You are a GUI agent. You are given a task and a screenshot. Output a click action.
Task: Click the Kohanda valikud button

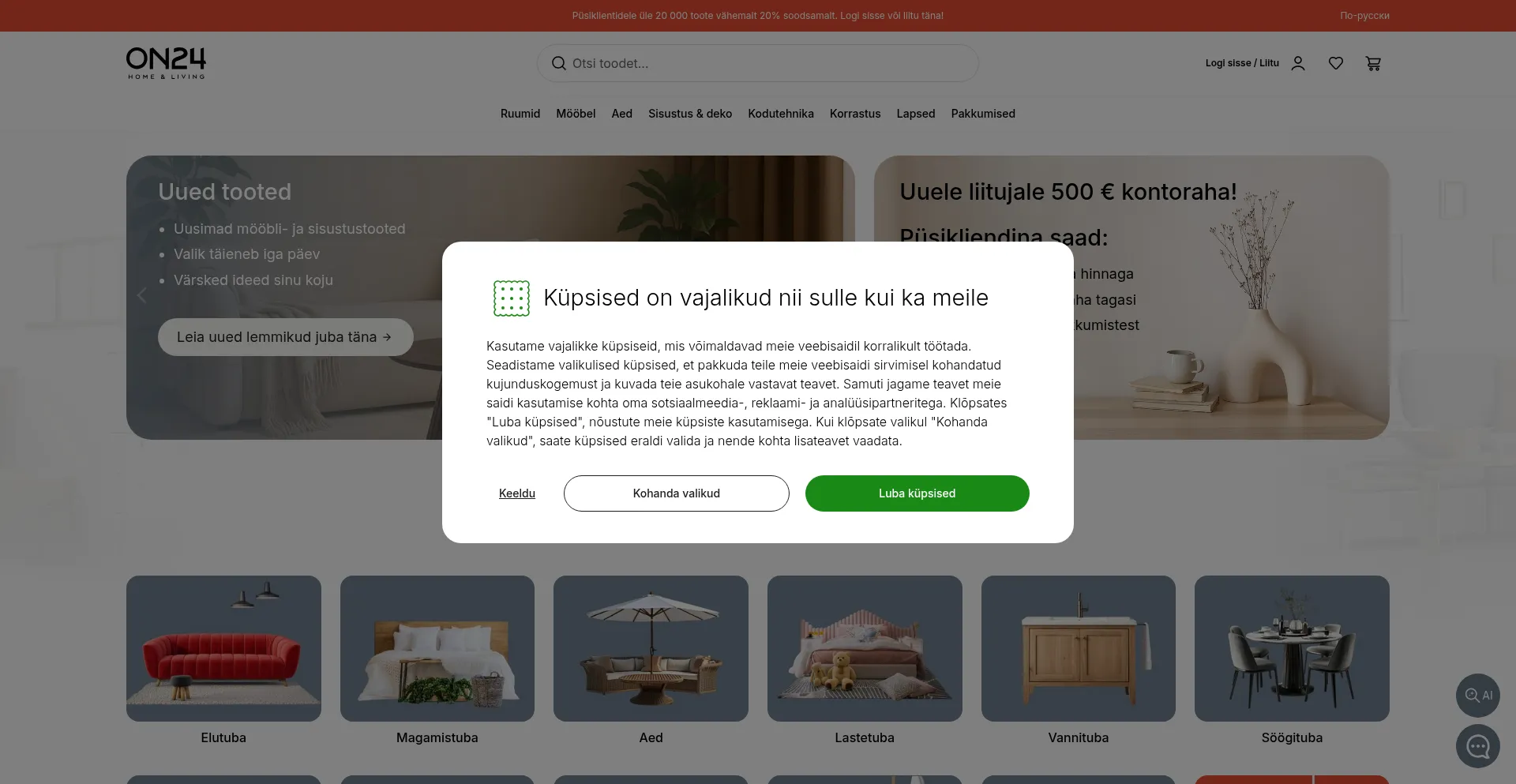coord(677,493)
